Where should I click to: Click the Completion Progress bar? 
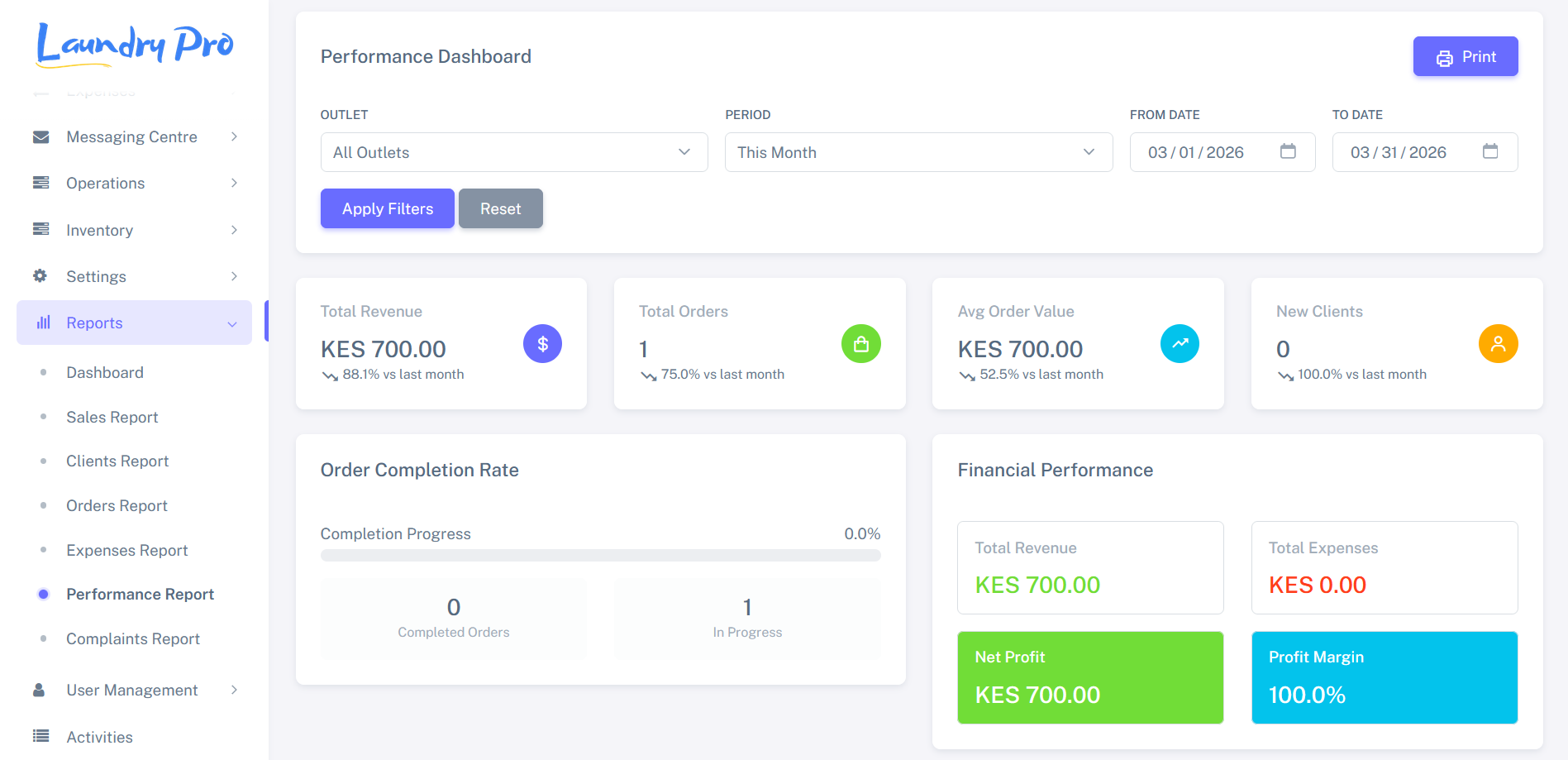(601, 556)
